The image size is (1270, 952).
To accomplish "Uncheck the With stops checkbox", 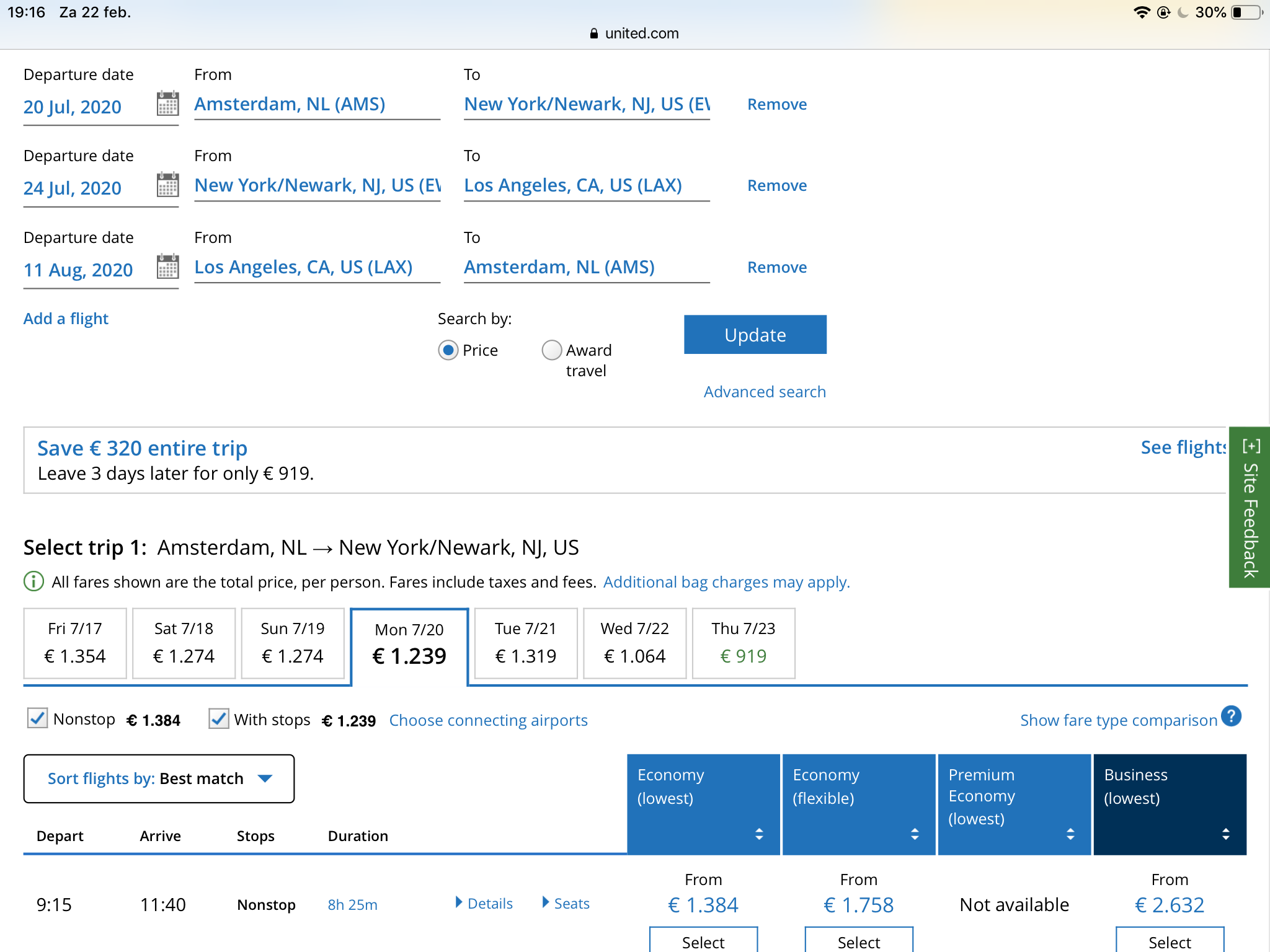I will point(218,718).
